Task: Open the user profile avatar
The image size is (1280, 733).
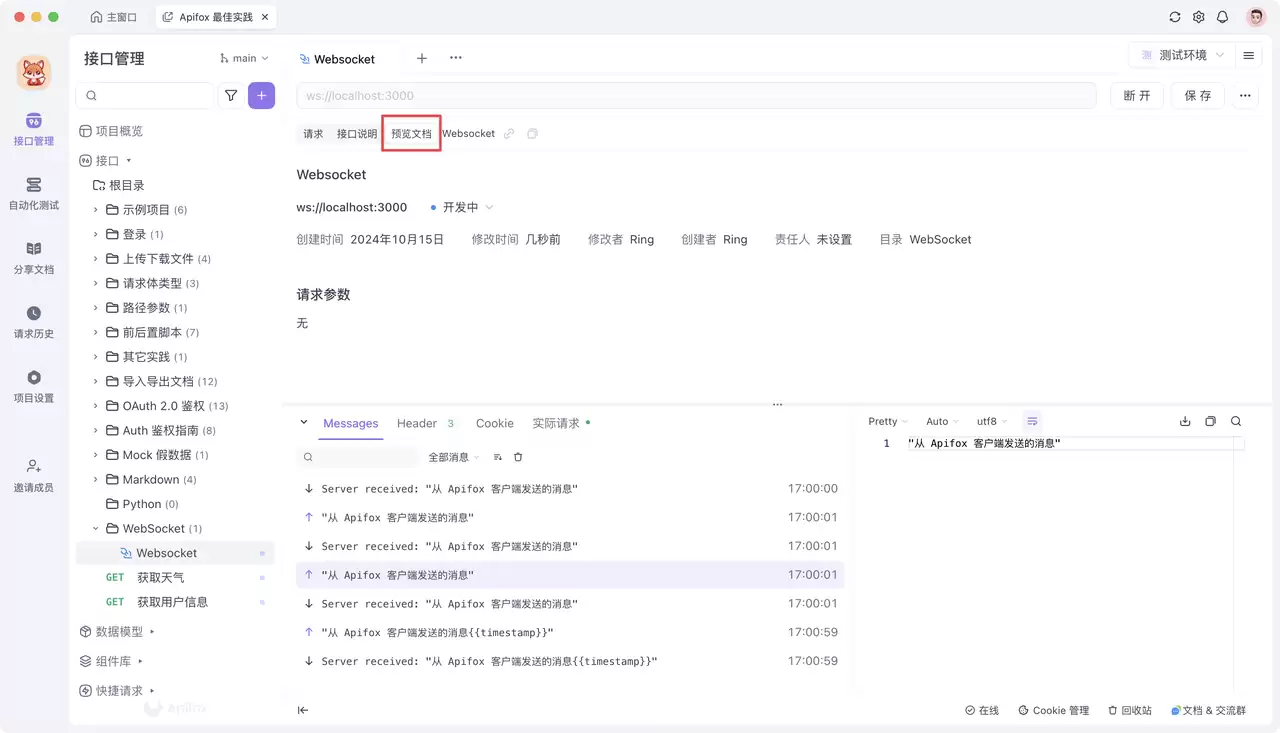Action: click(1256, 17)
